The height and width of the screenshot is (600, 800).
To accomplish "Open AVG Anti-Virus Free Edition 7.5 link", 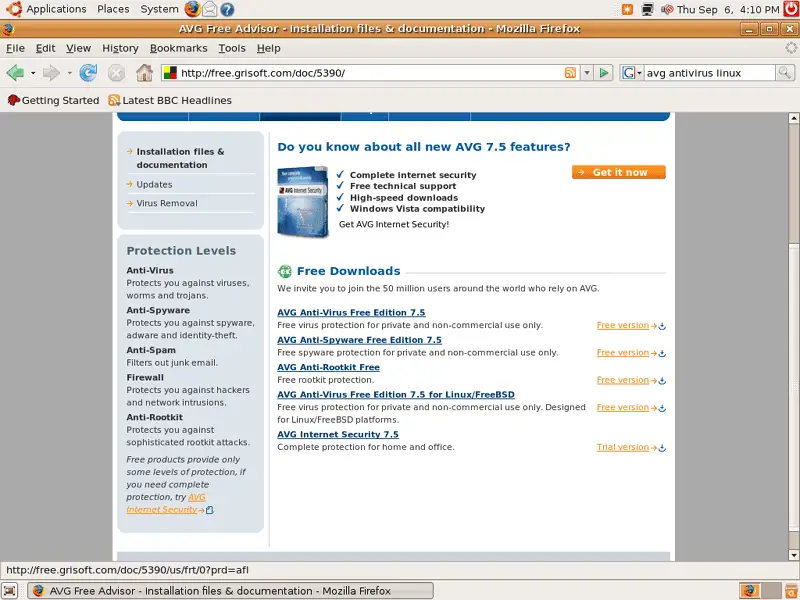I will point(351,313).
